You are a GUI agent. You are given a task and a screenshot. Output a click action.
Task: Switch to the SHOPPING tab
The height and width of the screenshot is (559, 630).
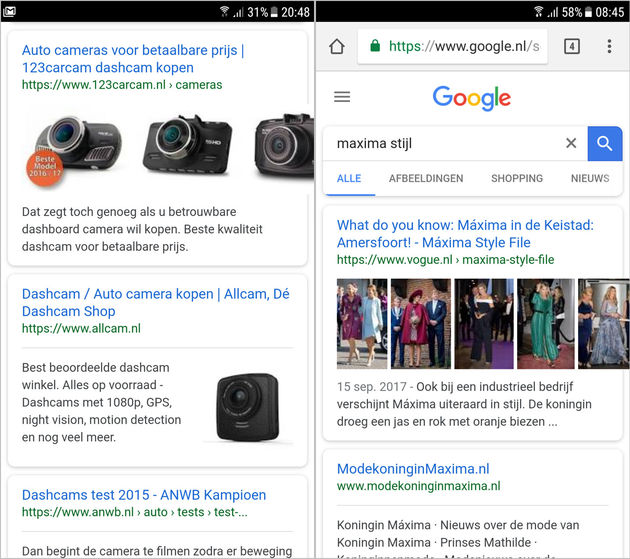[517, 178]
